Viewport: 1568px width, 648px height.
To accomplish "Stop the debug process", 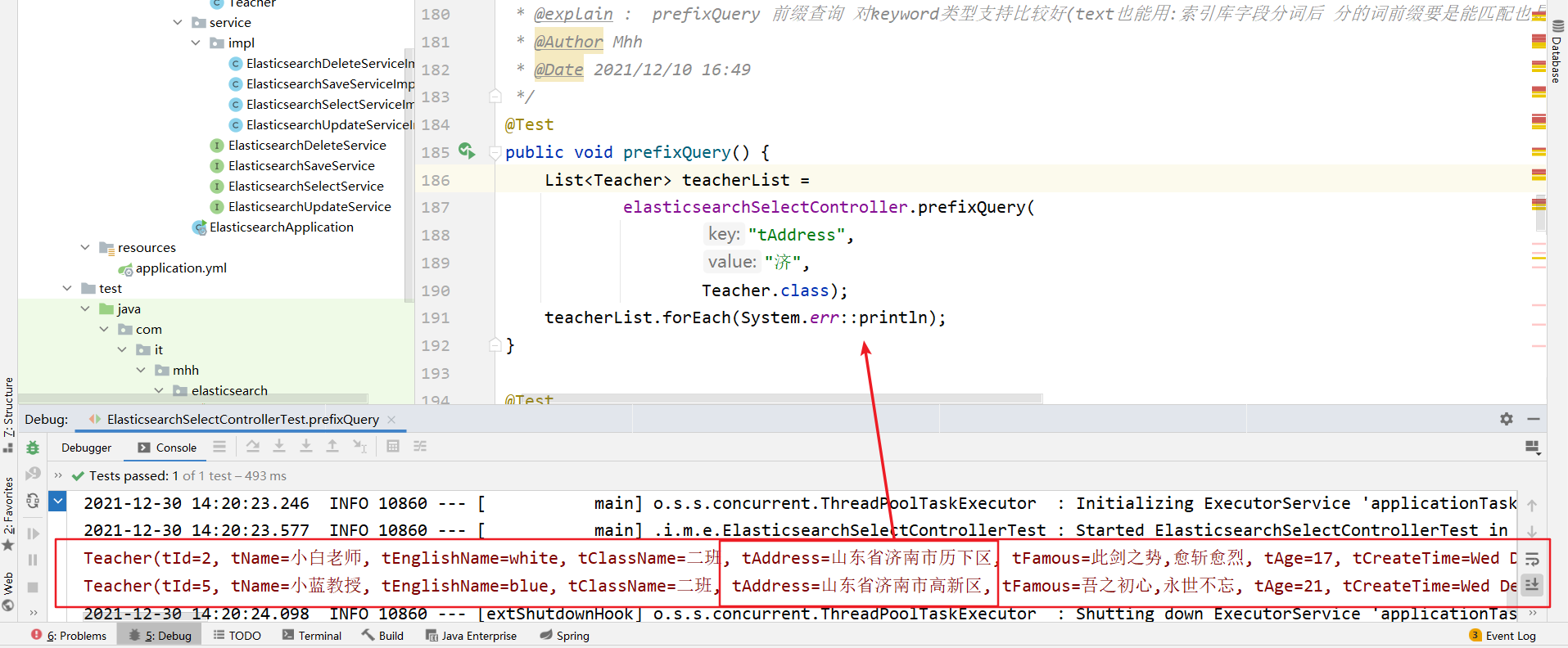I will [33, 587].
